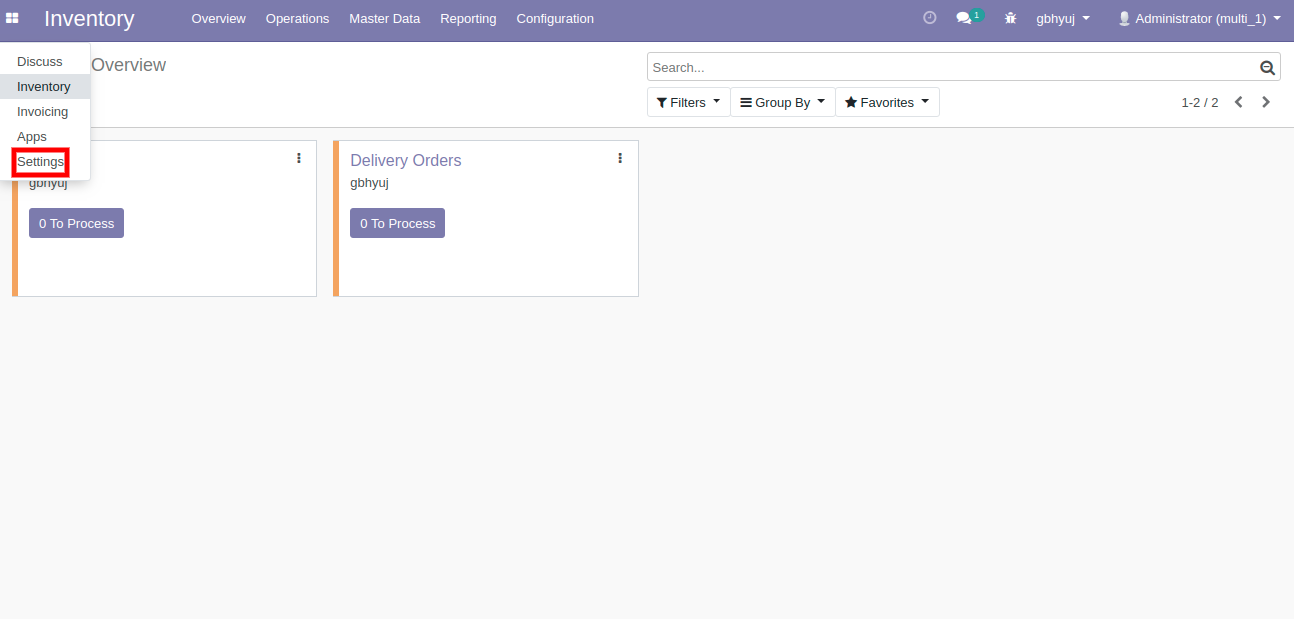Select Settings in the apps menu
Image resolution: width=1294 pixels, height=619 pixels.
(x=40, y=162)
